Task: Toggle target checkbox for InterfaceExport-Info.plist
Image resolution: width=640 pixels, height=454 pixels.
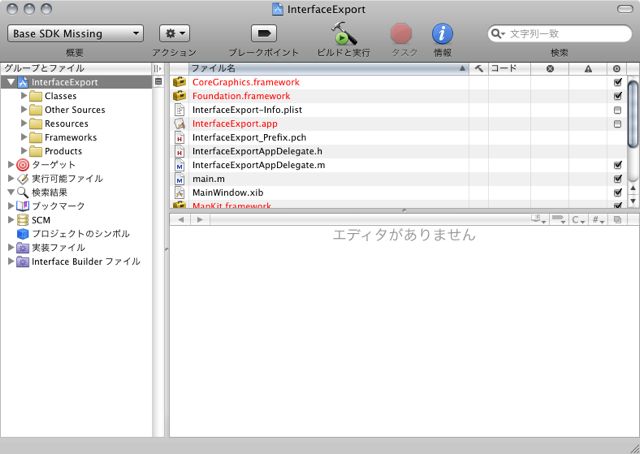Action: pyautogui.click(x=618, y=110)
